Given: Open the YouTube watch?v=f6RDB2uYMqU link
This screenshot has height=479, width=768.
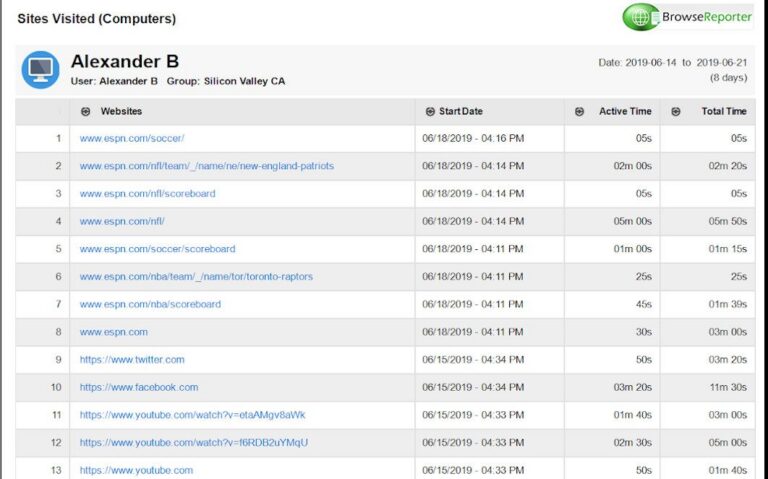Looking at the screenshot, I should pos(194,443).
